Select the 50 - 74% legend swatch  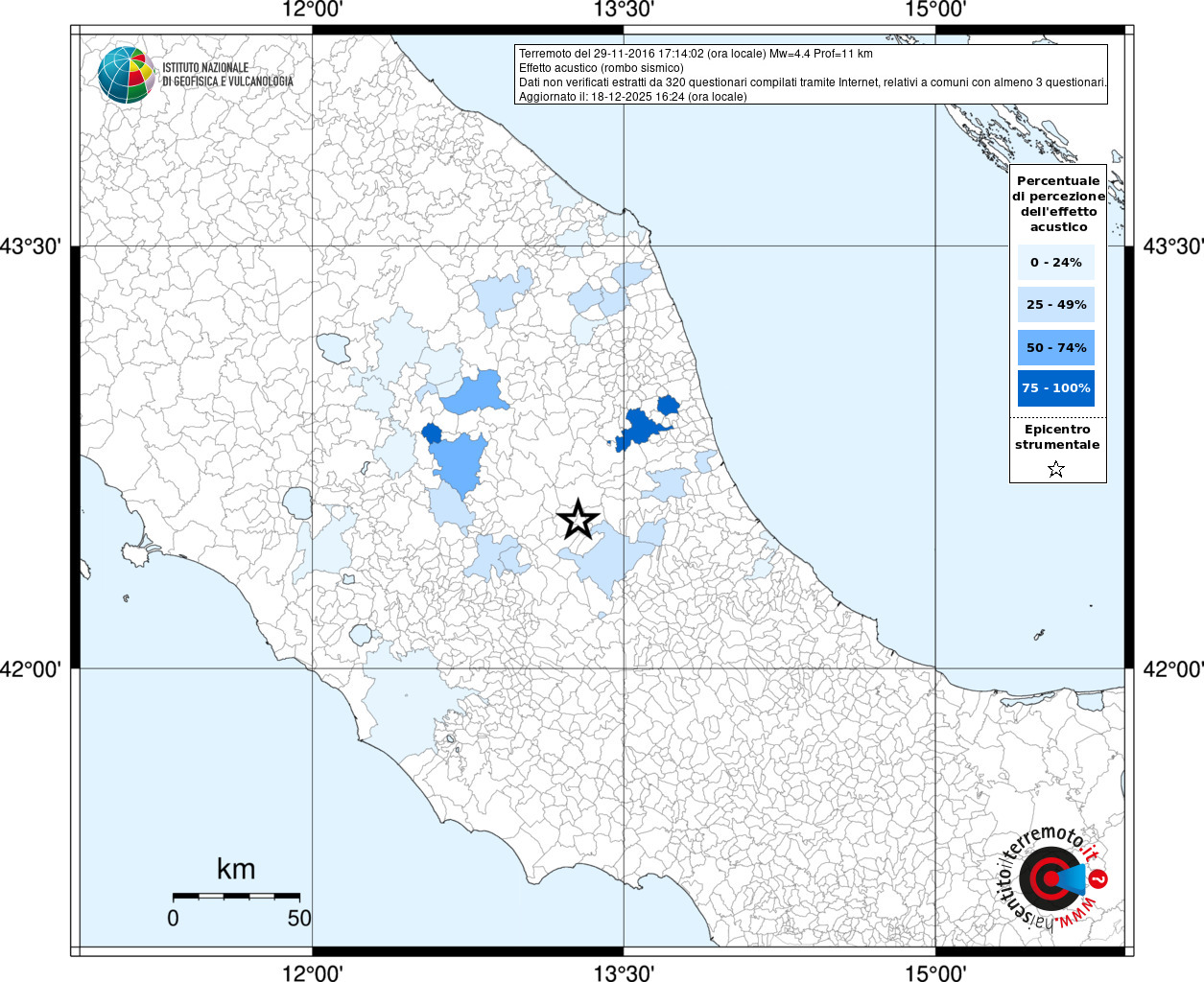click(x=1056, y=347)
